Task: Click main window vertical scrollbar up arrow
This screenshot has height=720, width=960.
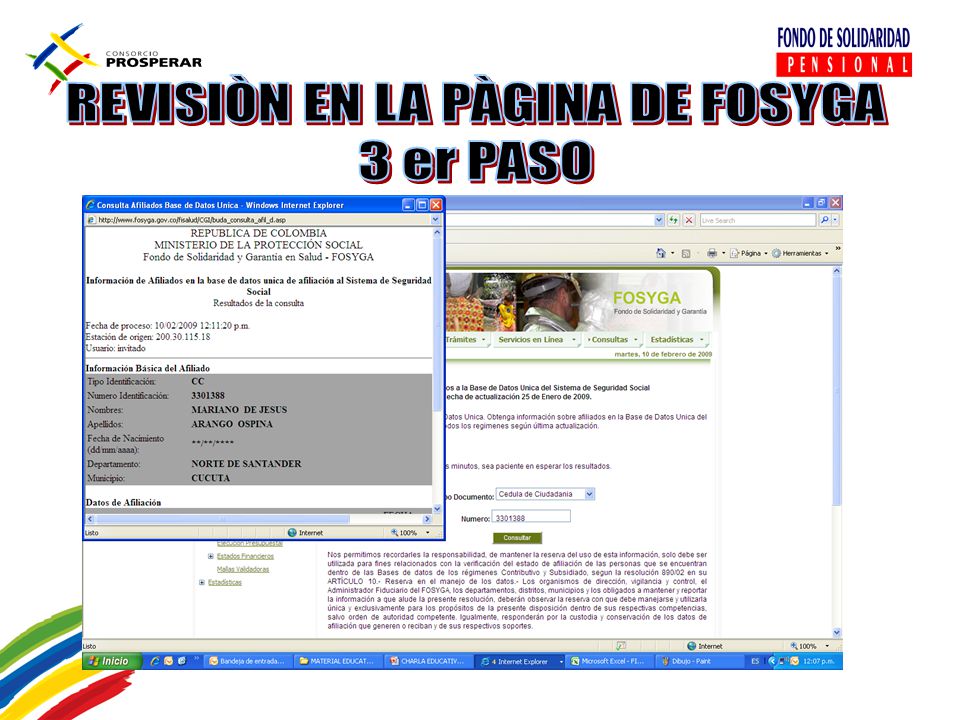Action: (837, 271)
